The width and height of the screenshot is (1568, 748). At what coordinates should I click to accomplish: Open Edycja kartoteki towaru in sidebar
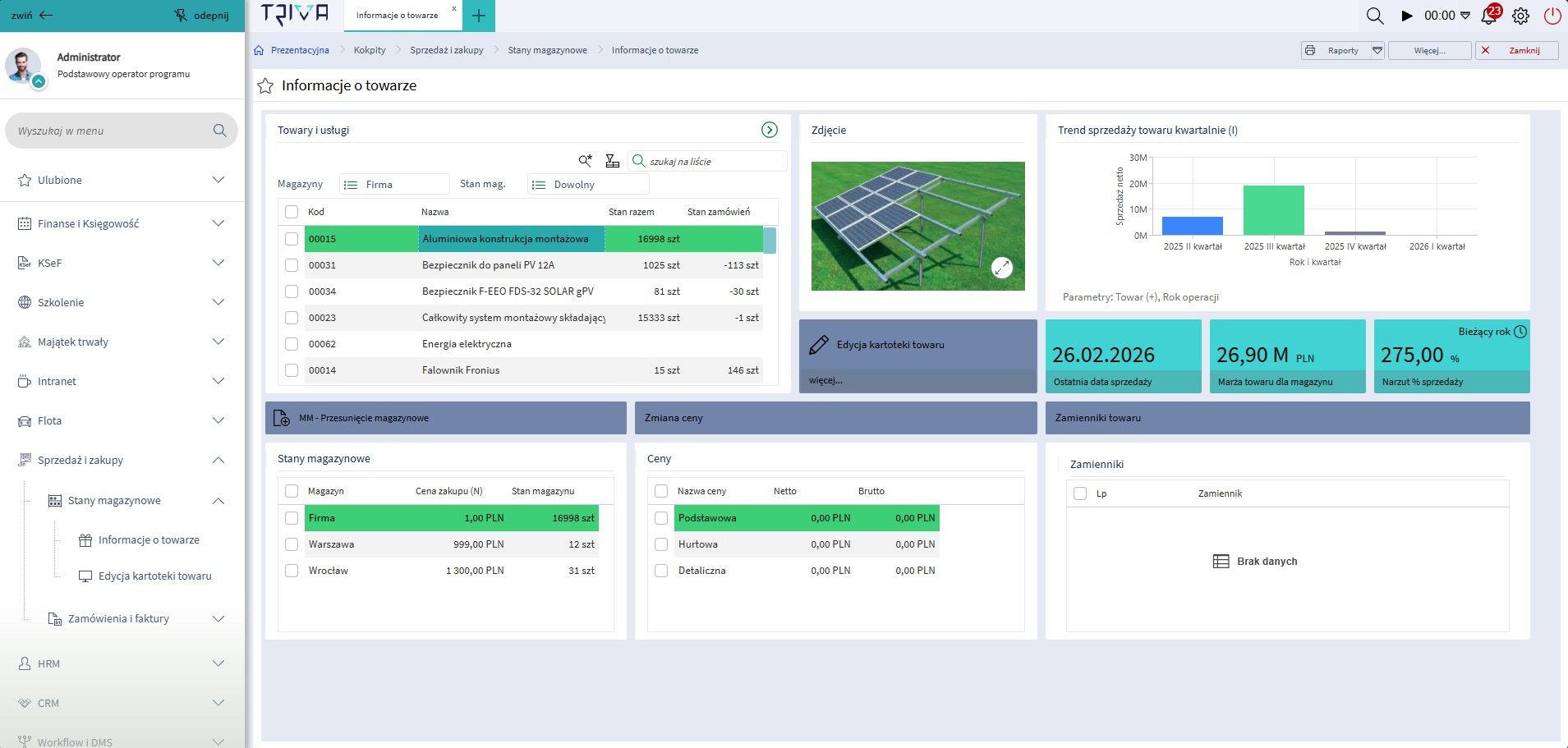[154, 576]
